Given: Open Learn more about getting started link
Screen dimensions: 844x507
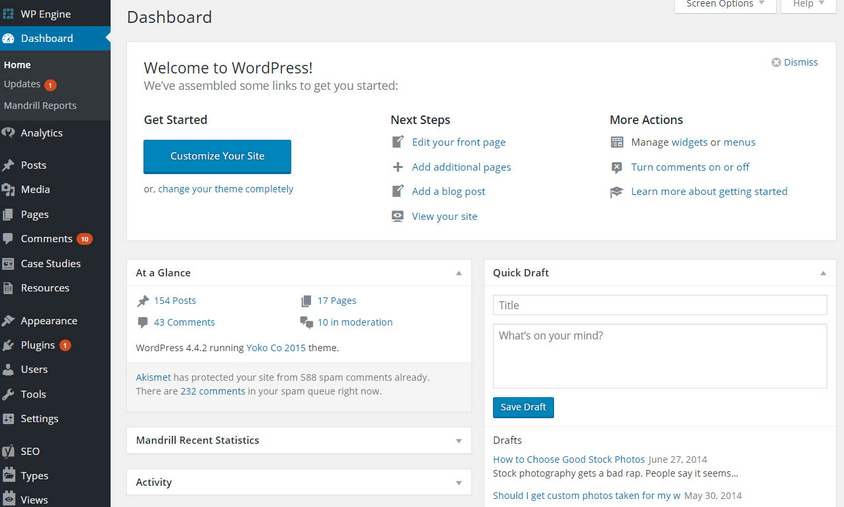Looking at the screenshot, I should tap(709, 192).
